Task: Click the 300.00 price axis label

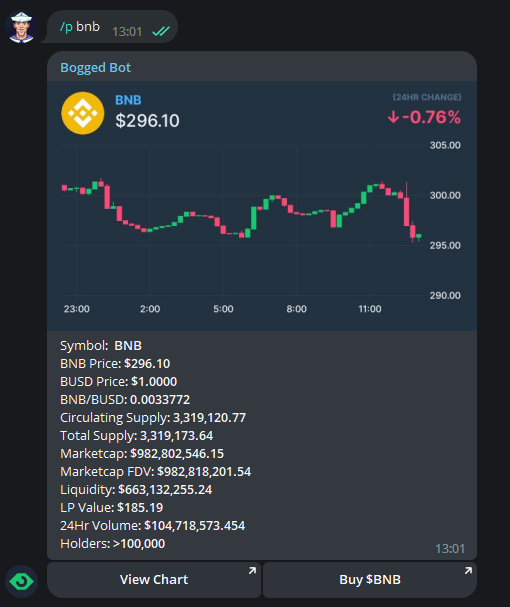Action: (x=445, y=195)
